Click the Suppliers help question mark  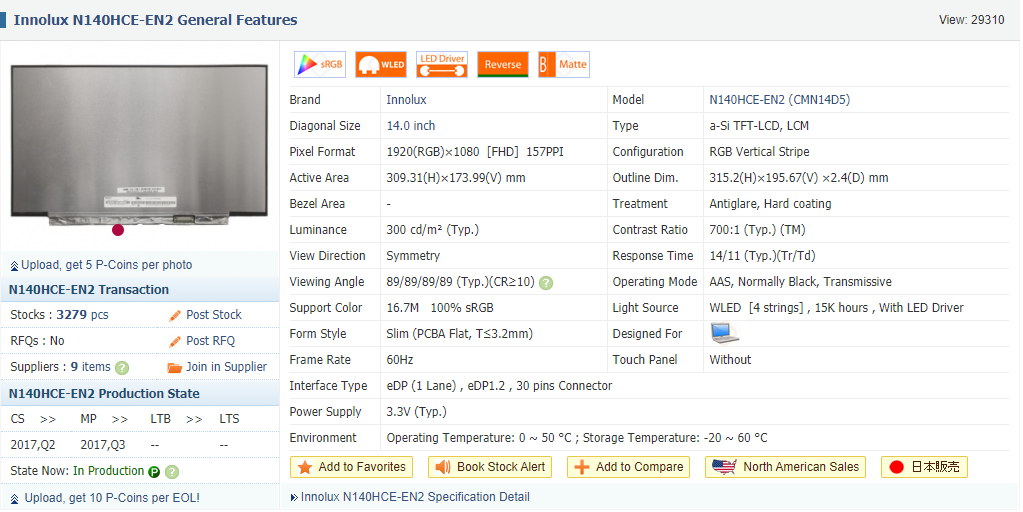(122, 368)
